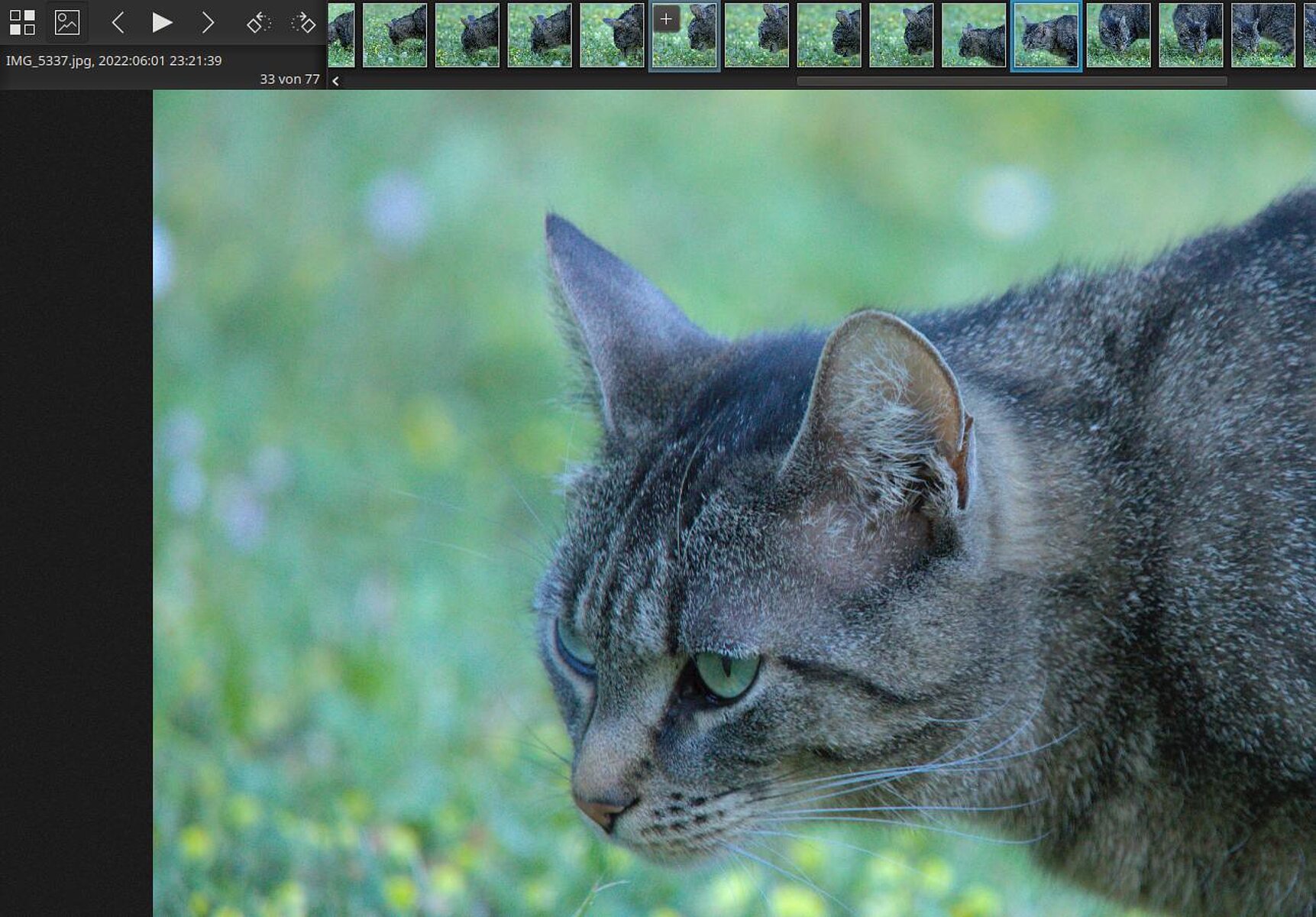Rotate the image right
The height and width of the screenshot is (917, 1316).
coord(303,22)
